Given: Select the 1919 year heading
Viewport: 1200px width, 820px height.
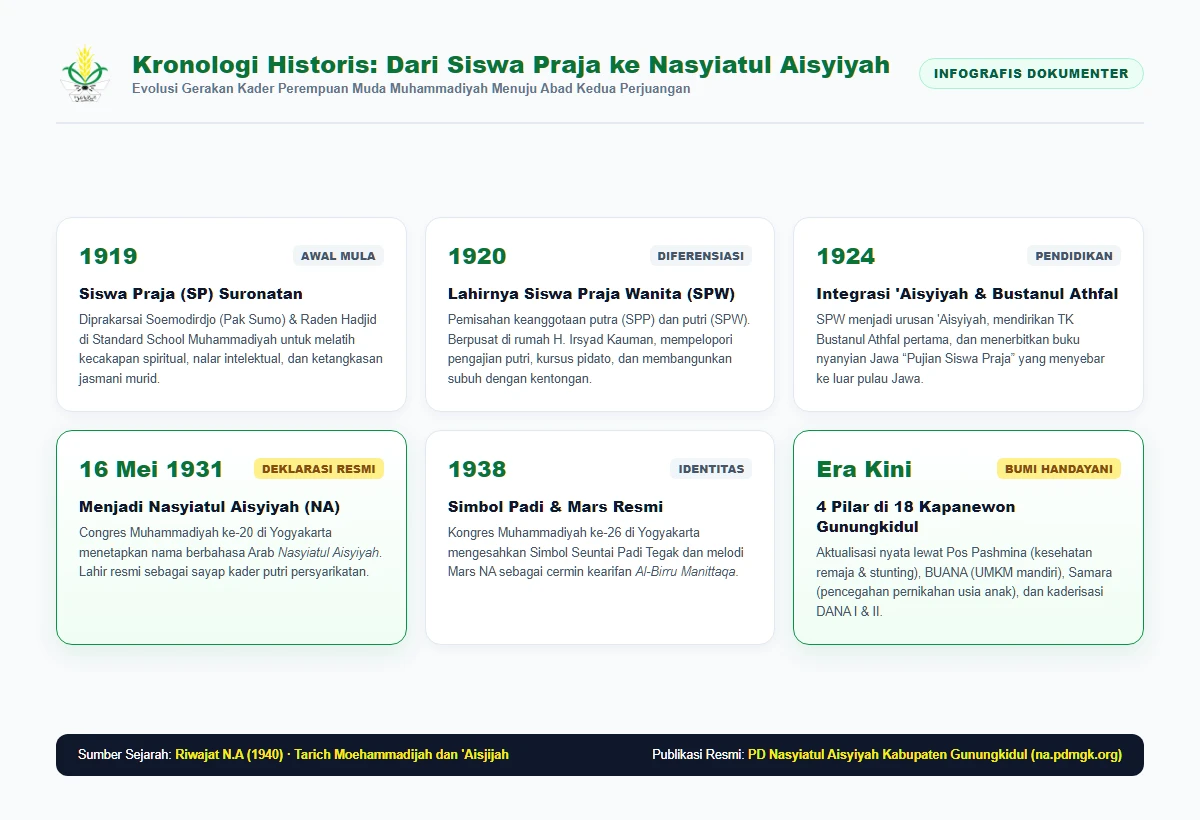Looking at the screenshot, I should click(109, 256).
